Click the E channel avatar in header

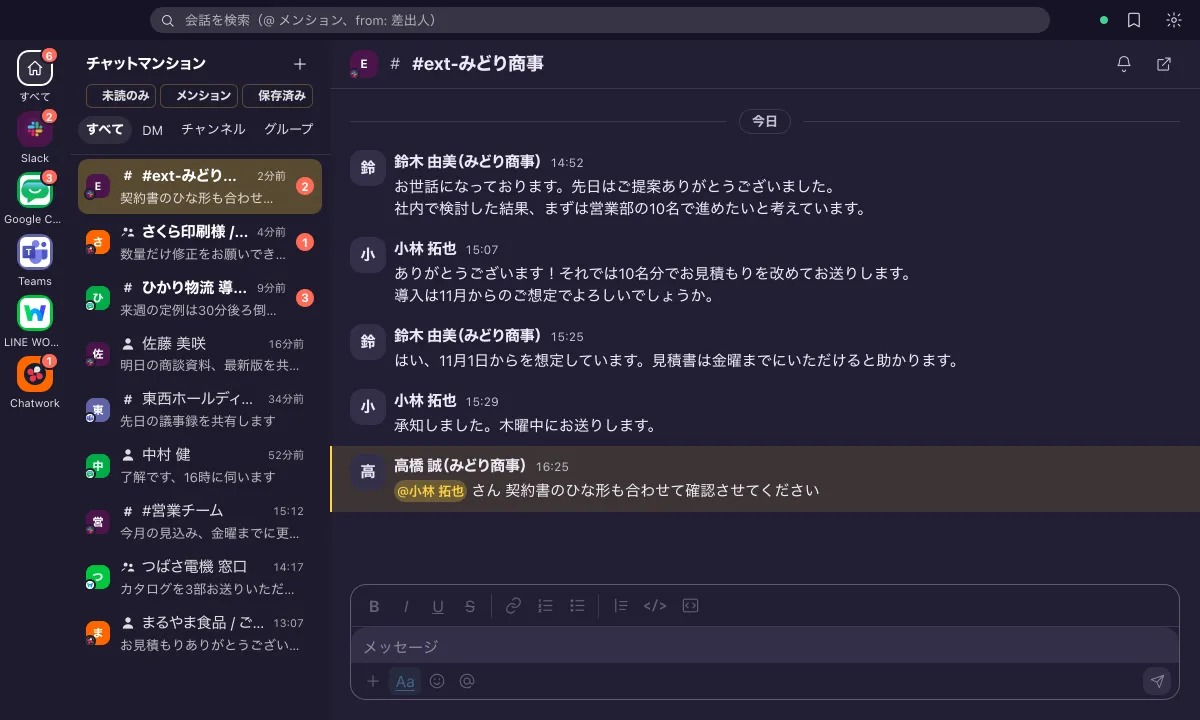[x=363, y=64]
